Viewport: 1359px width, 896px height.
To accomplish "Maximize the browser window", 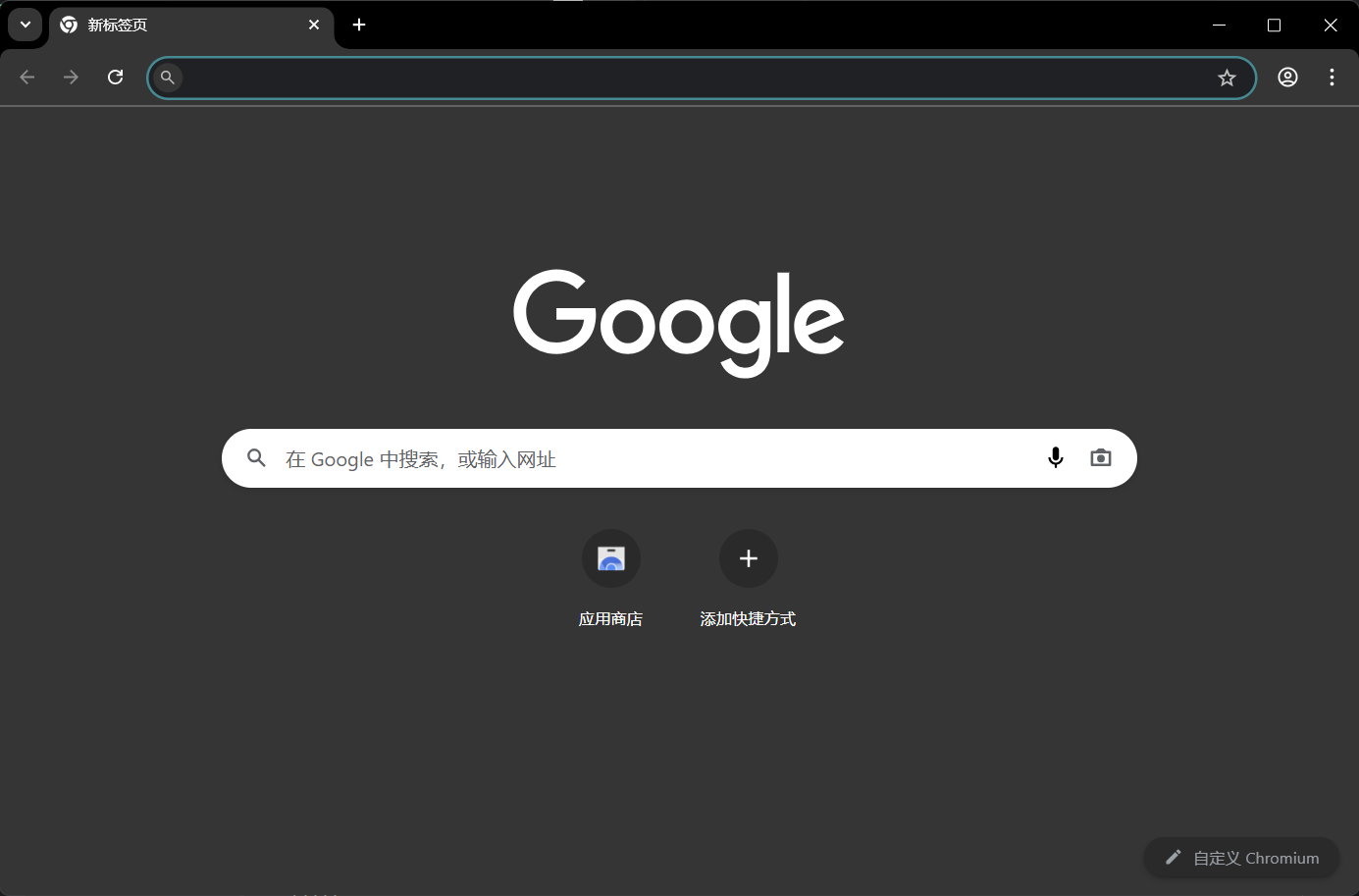I will (x=1275, y=25).
